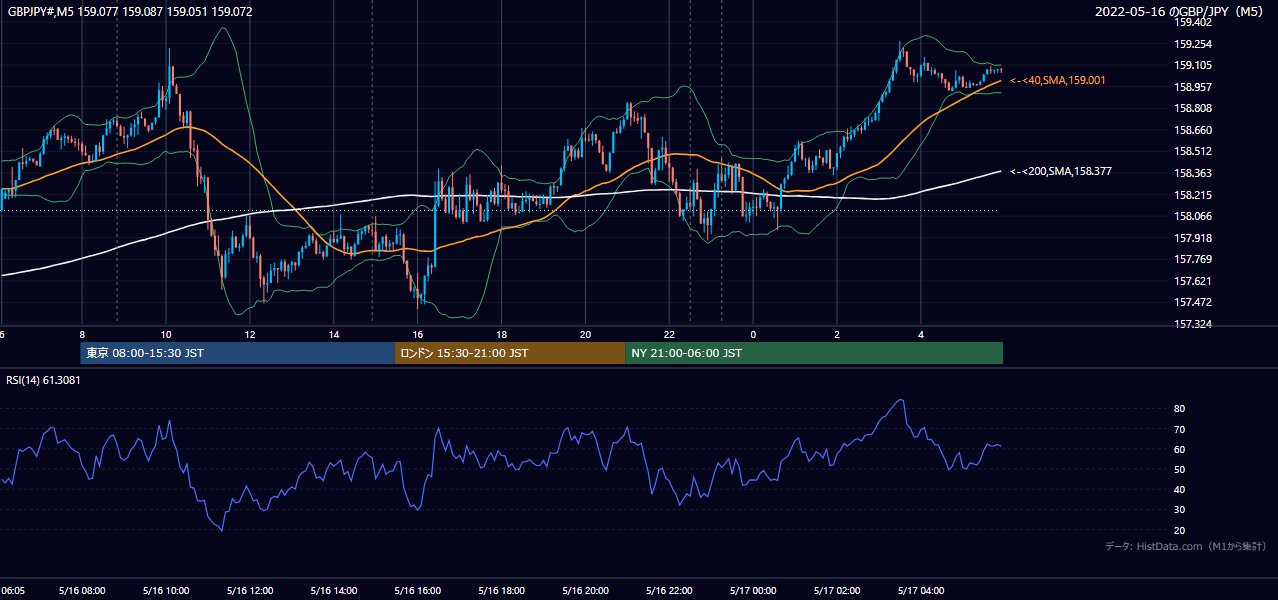Click the RSI 50 level label
This screenshot has height=600, width=1278.
click(x=1179, y=469)
